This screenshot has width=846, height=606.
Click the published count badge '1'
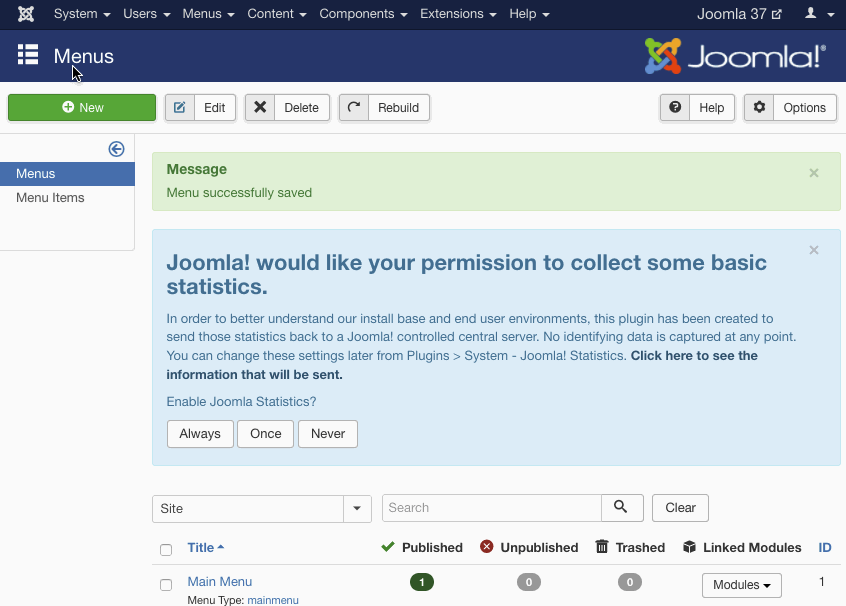[x=422, y=582]
